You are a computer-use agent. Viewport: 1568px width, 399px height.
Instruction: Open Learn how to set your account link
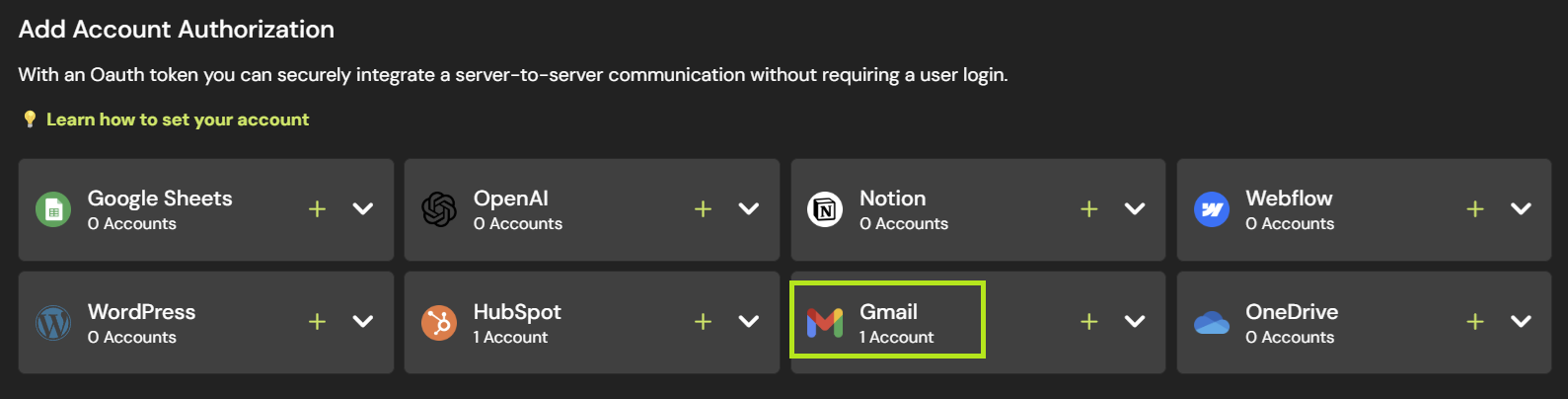pyautogui.click(x=178, y=120)
